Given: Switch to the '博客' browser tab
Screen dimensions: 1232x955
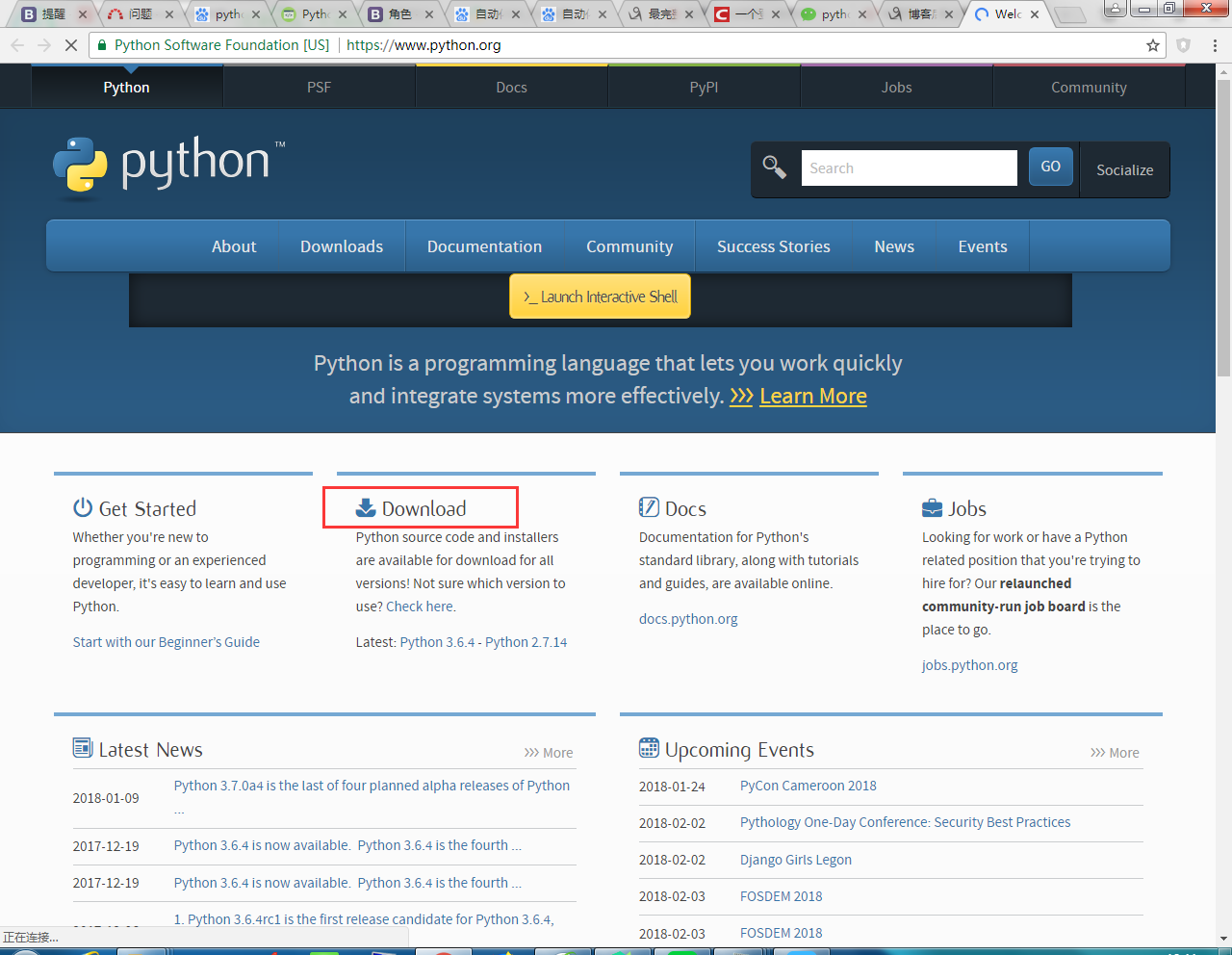Looking at the screenshot, I should 920,14.
